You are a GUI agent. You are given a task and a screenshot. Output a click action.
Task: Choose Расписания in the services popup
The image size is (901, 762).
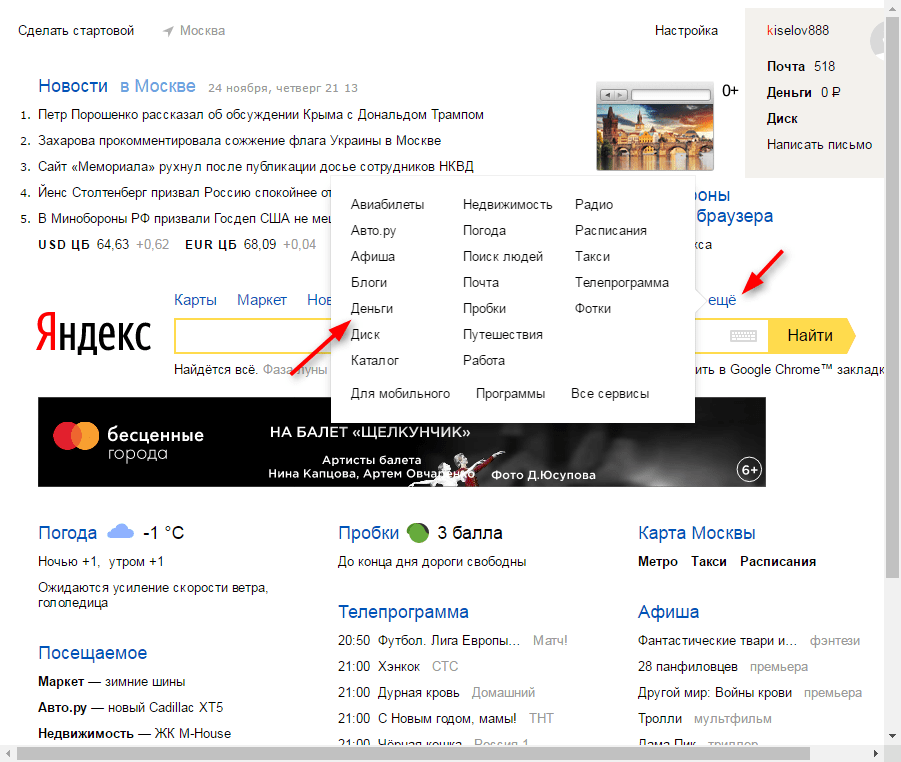pyautogui.click(x=611, y=231)
